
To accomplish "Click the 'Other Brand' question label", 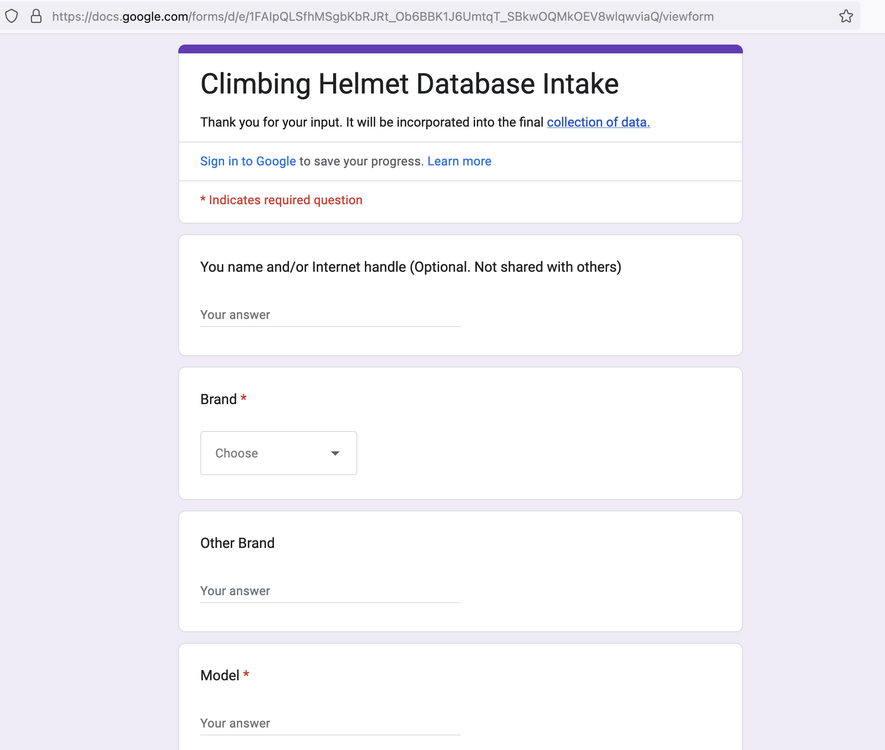I will coord(238,543).
